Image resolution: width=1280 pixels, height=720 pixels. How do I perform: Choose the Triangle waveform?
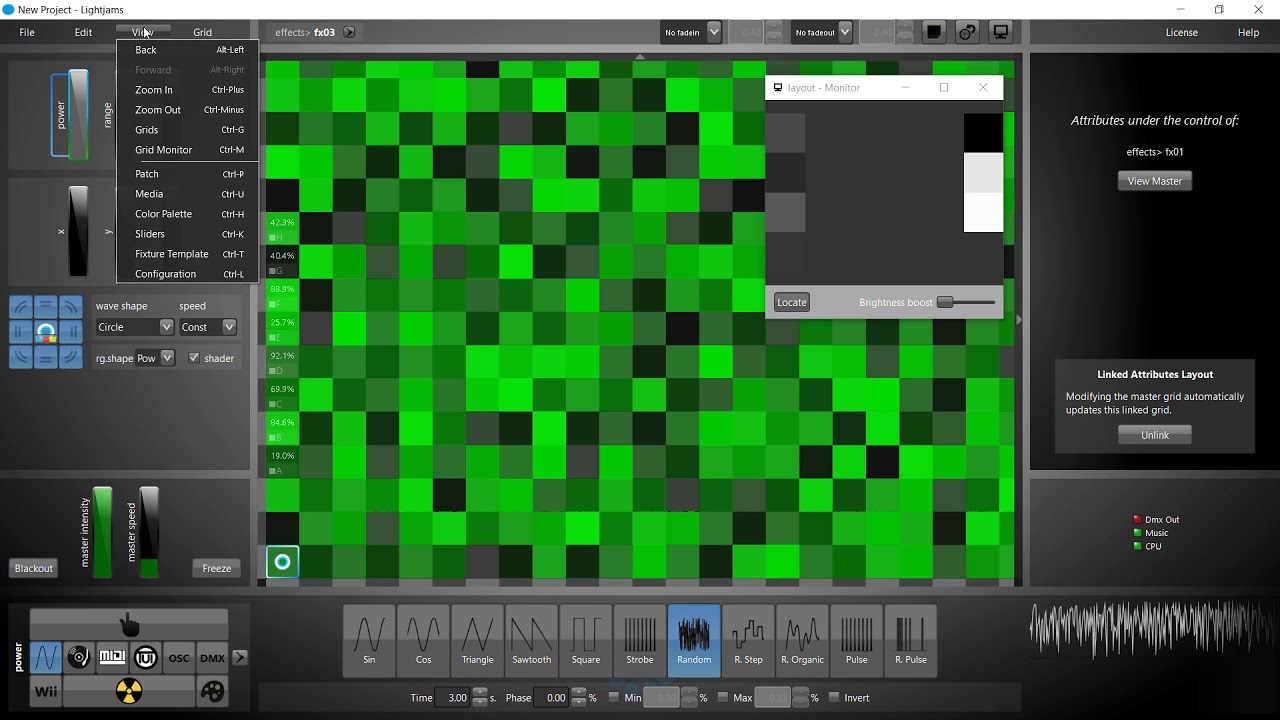point(477,641)
